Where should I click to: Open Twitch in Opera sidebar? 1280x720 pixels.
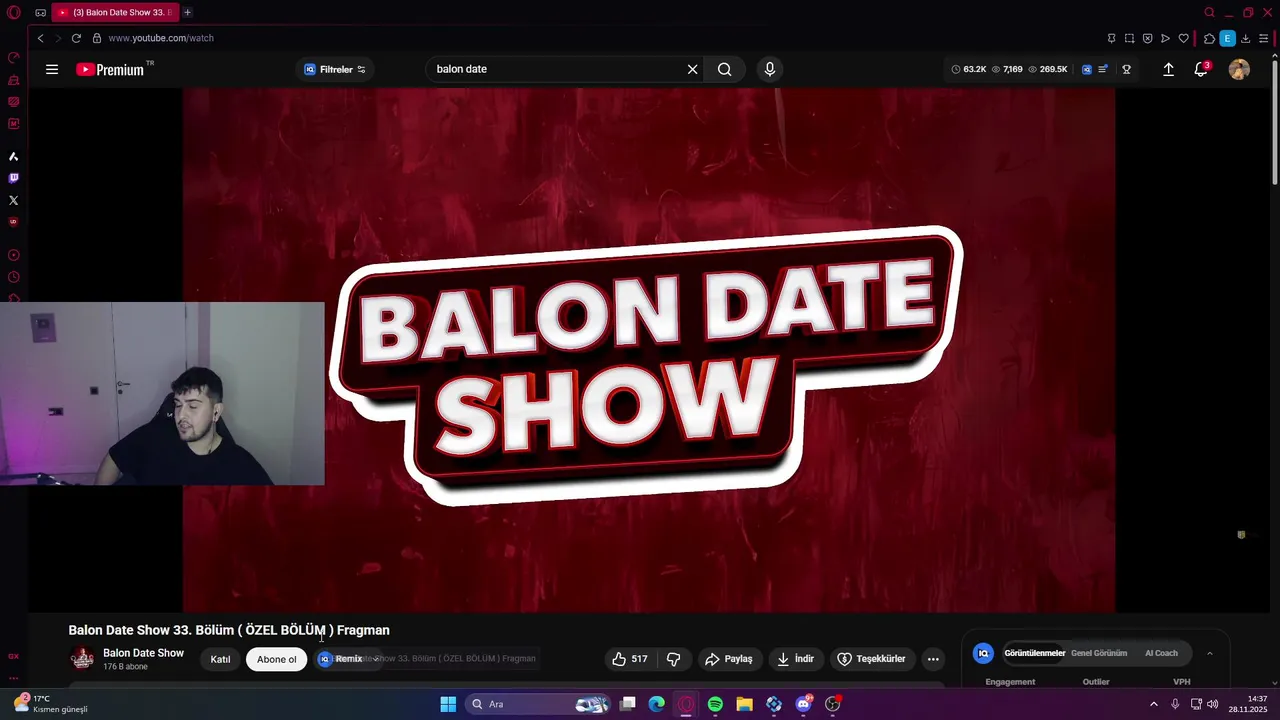[13, 178]
